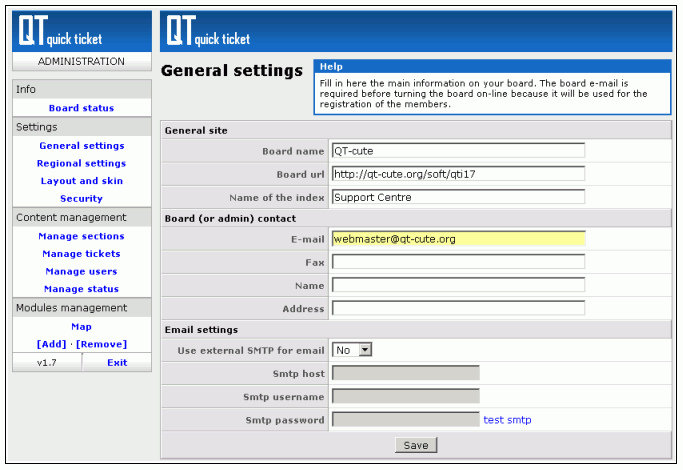Focus the Board name input field
This screenshot has width=683, height=470.
[458, 151]
